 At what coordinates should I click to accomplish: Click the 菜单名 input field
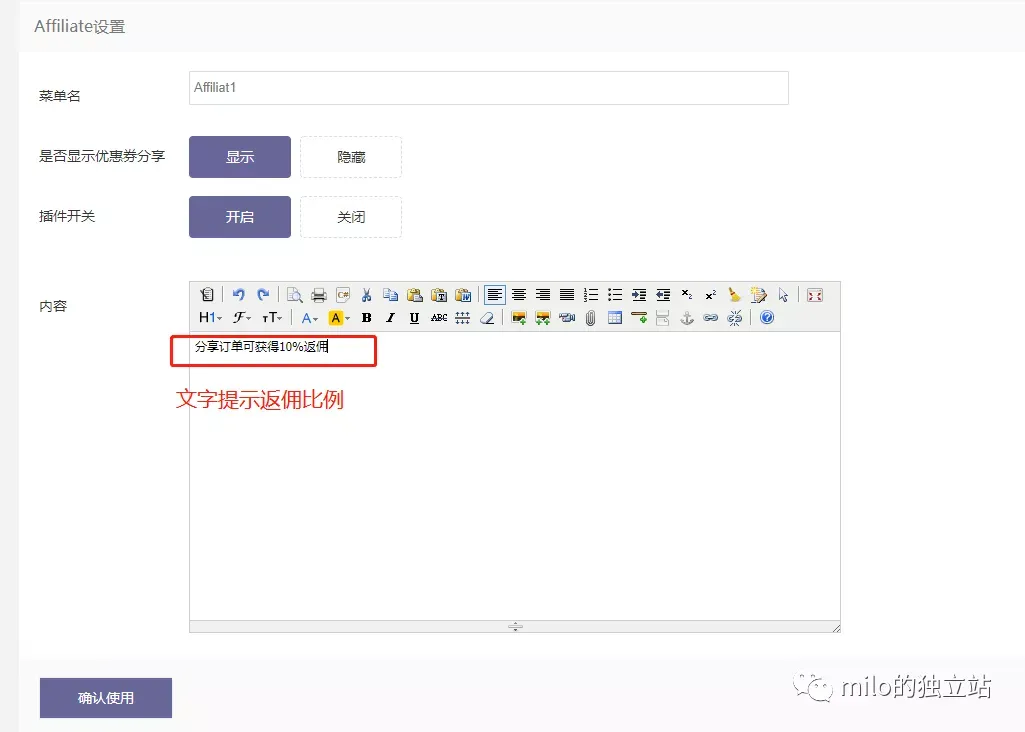(x=489, y=88)
